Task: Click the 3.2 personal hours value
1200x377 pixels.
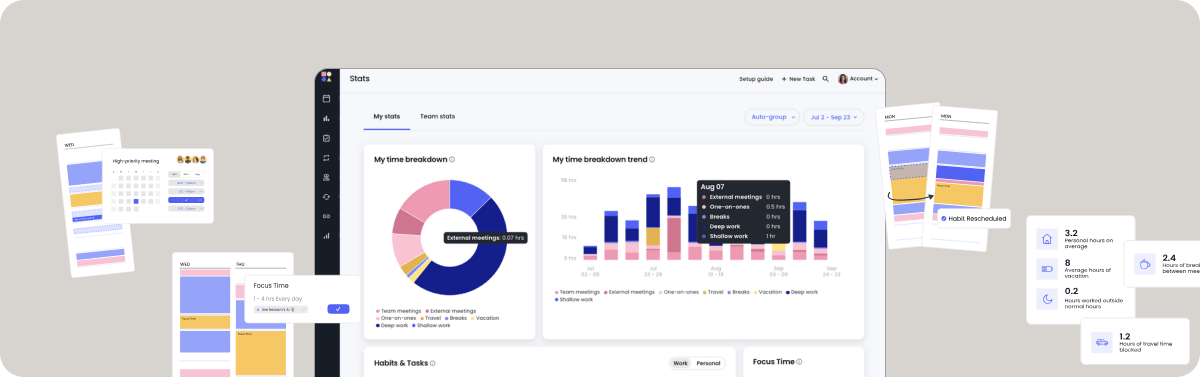Action: pos(1071,232)
